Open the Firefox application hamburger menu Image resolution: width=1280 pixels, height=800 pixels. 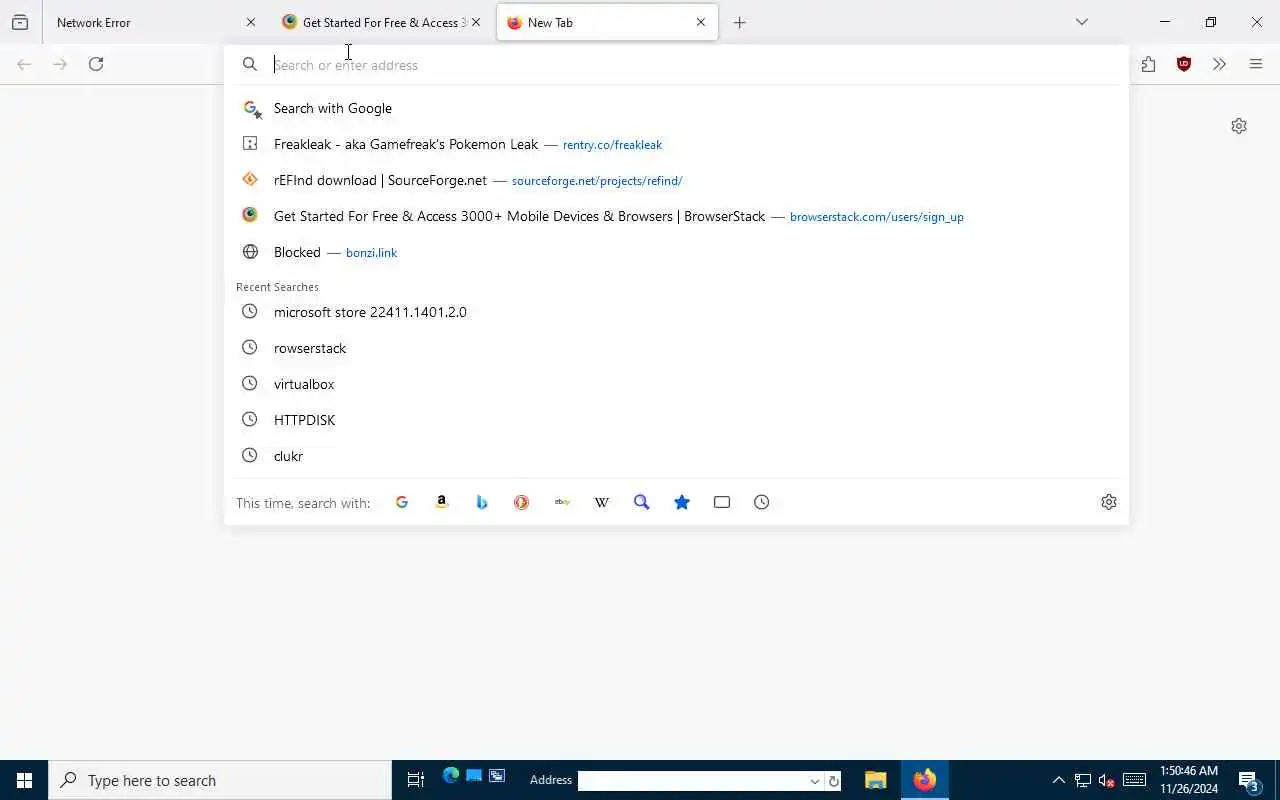pos(1256,64)
